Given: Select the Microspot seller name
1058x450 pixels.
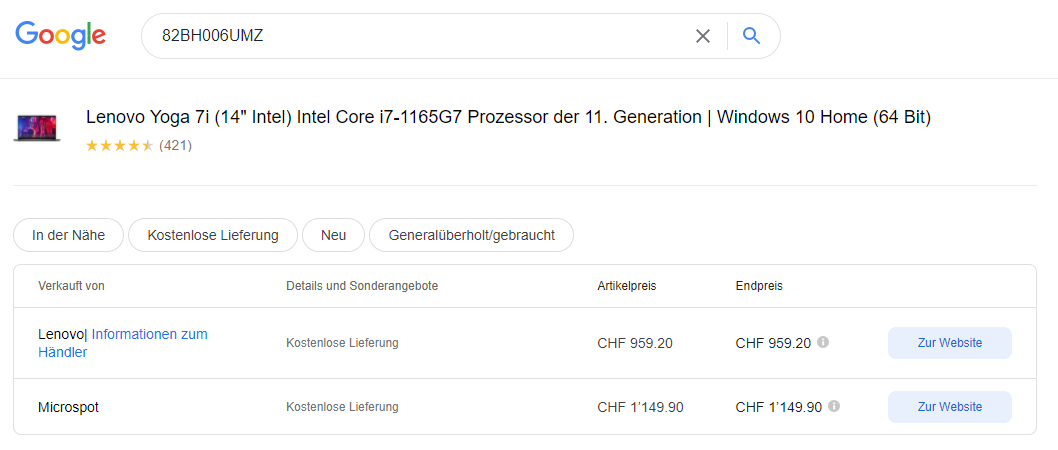Looking at the screenshot, I should click(x=68, y=407).
